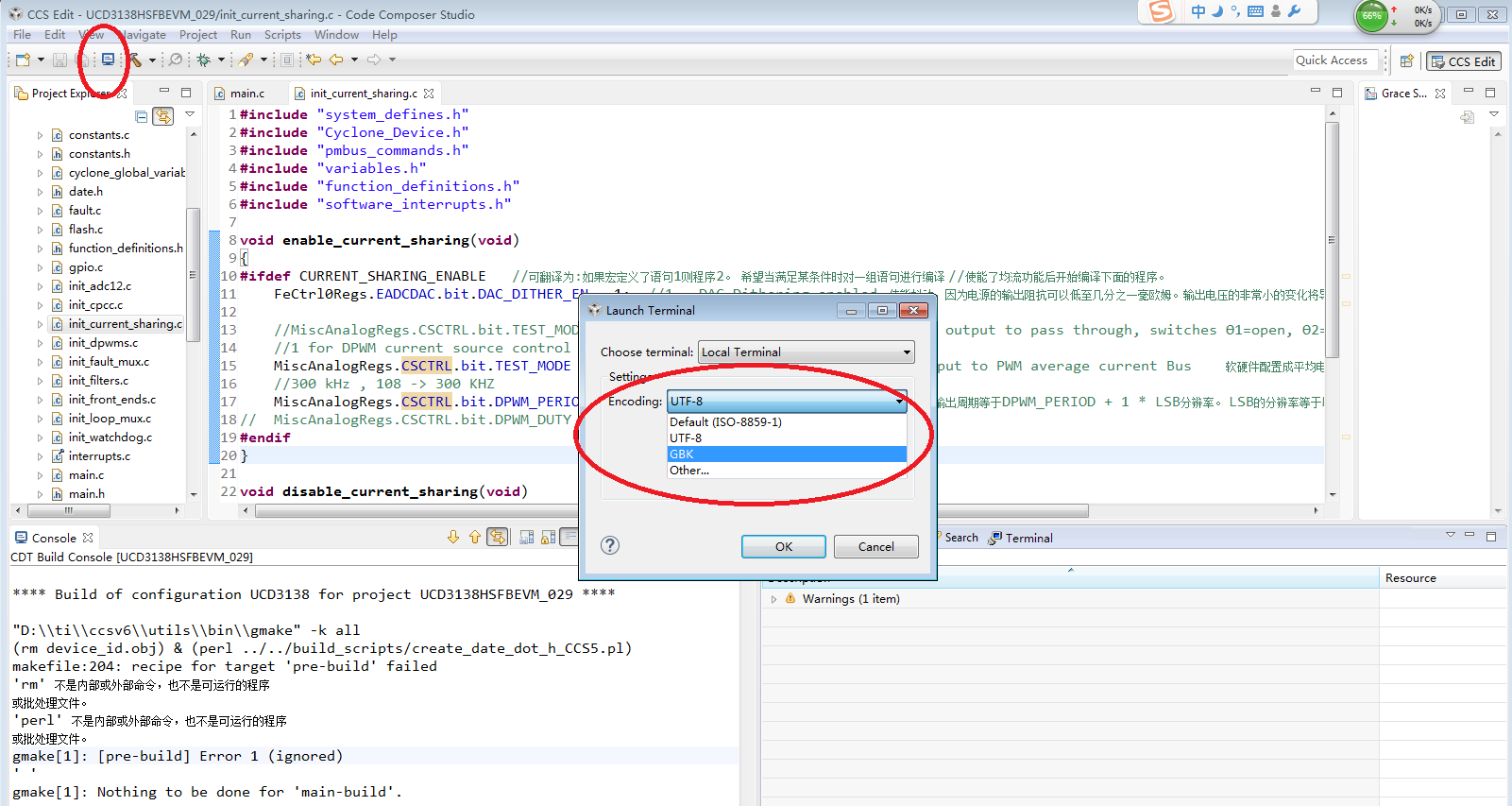Image resolution: width=1512 pixels, height=806 pixels.
Task: Toggle Console scroll lock icon
Action: tap(549, 538)
